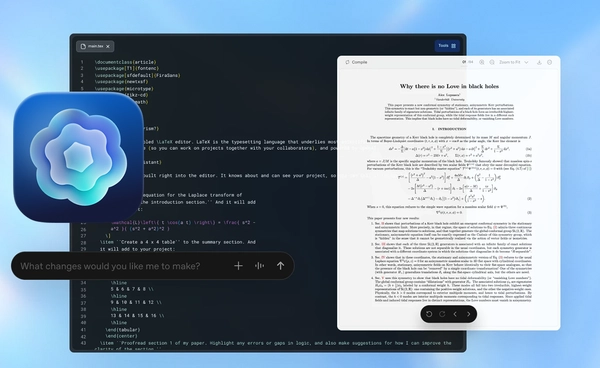Click the paper title 'Why there is no Love in black holes'
The image size is (600, 368).
coord(449,86)
